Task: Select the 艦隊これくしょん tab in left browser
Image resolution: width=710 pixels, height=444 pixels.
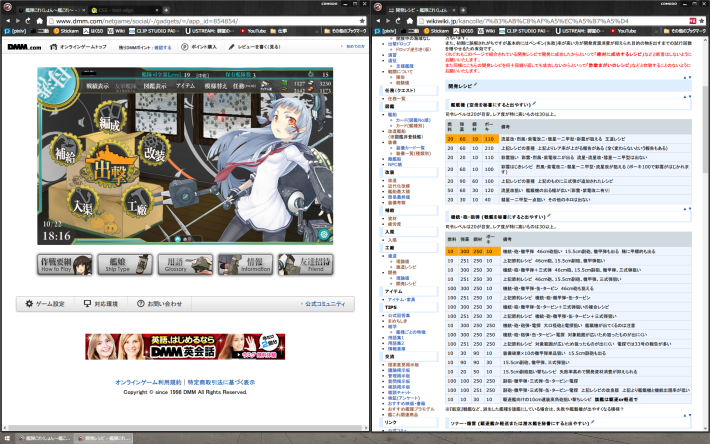Action: pyautogui.click(x=52, y=10)
